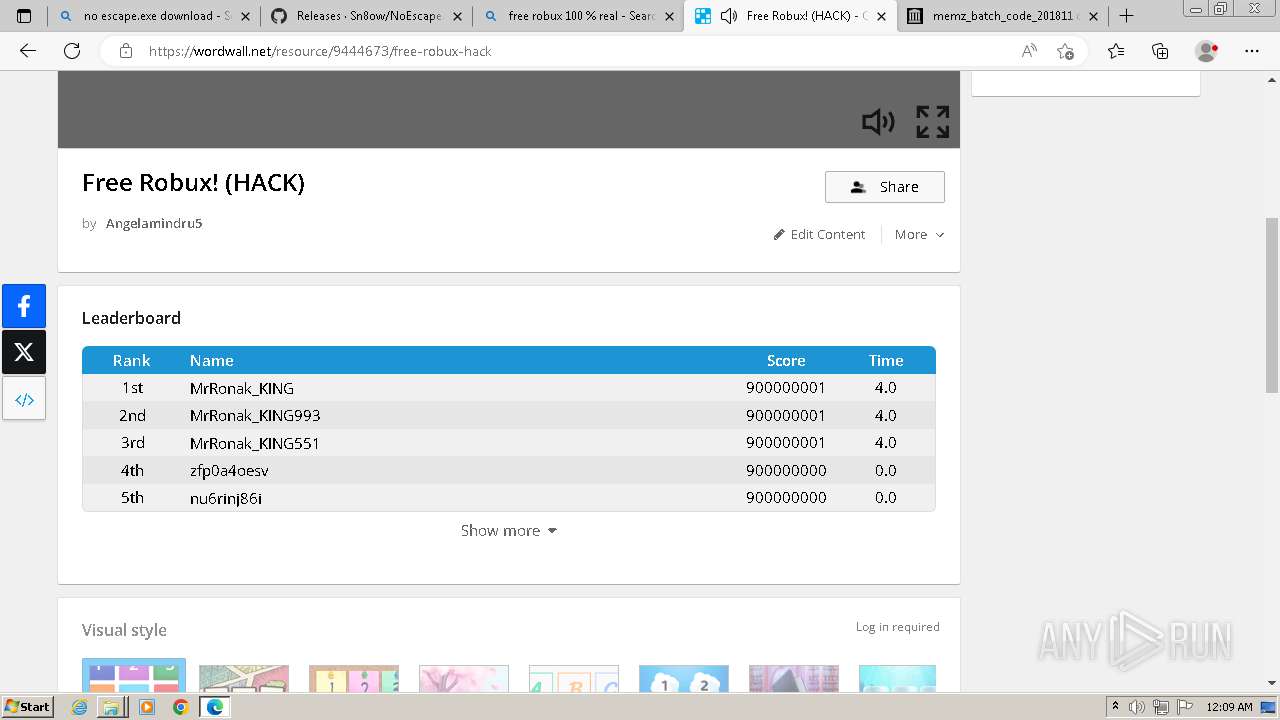
Task: Open Edge settings and more menu
Action: click(1252, 51)
